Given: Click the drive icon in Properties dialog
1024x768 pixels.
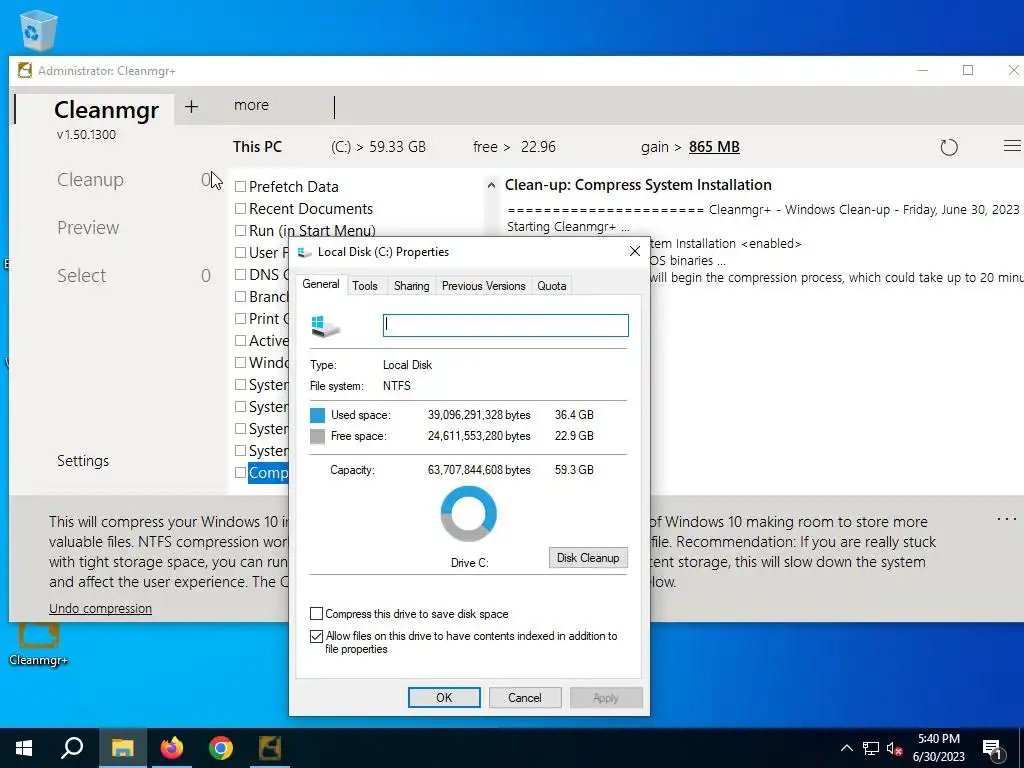Looking at the screenshot, I should [x=325, y=326].
